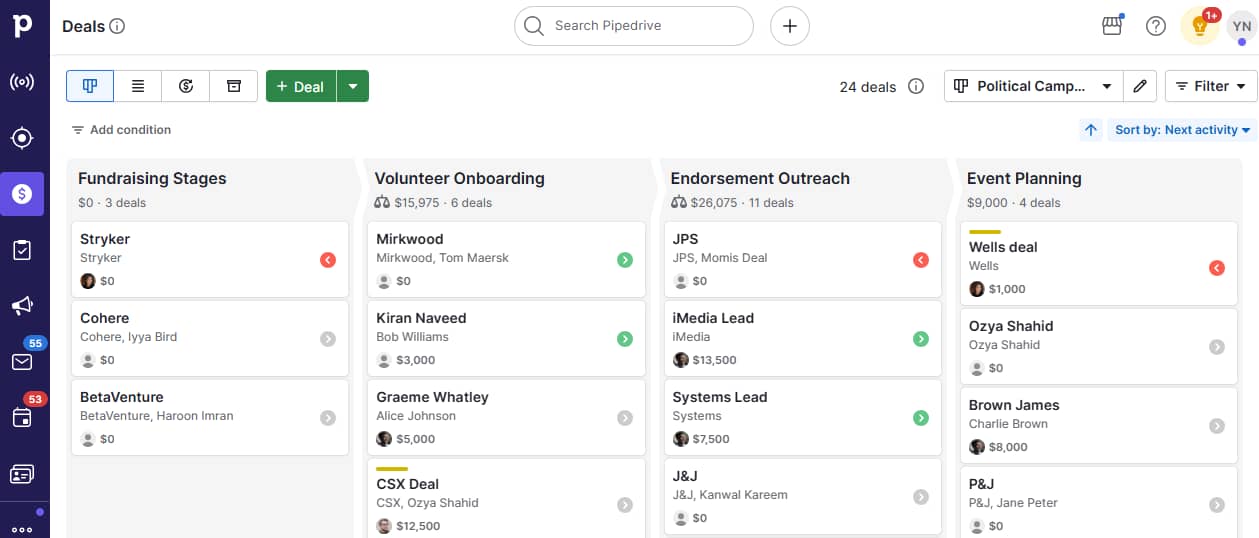The height and width of the screenshot is (538, 1259).
Task: Click the red overdue activity icon on Stryker
Action: (x=328, y=260)
